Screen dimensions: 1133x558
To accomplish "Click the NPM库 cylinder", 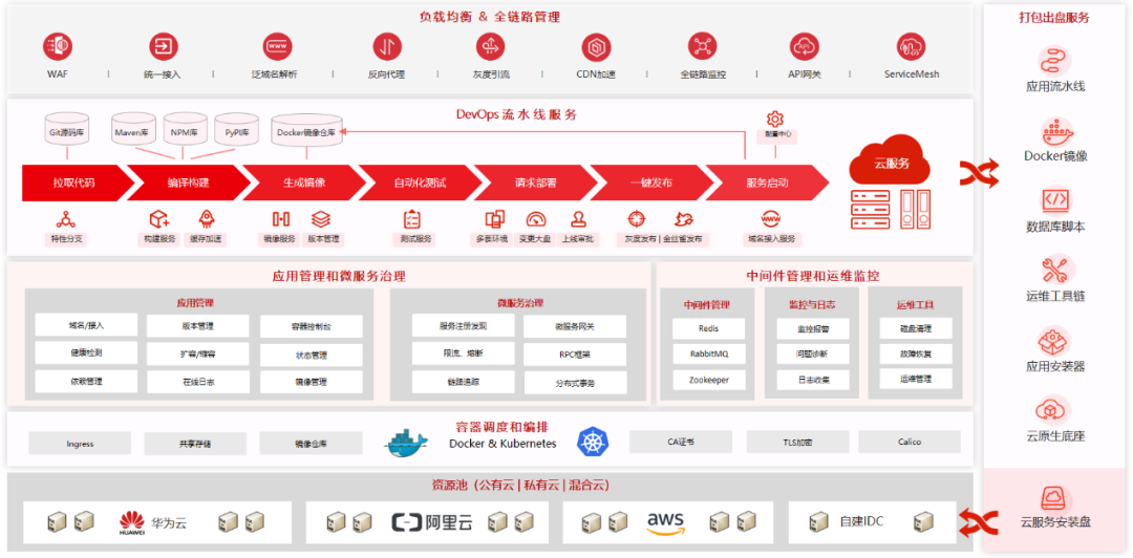I will 184,130.
